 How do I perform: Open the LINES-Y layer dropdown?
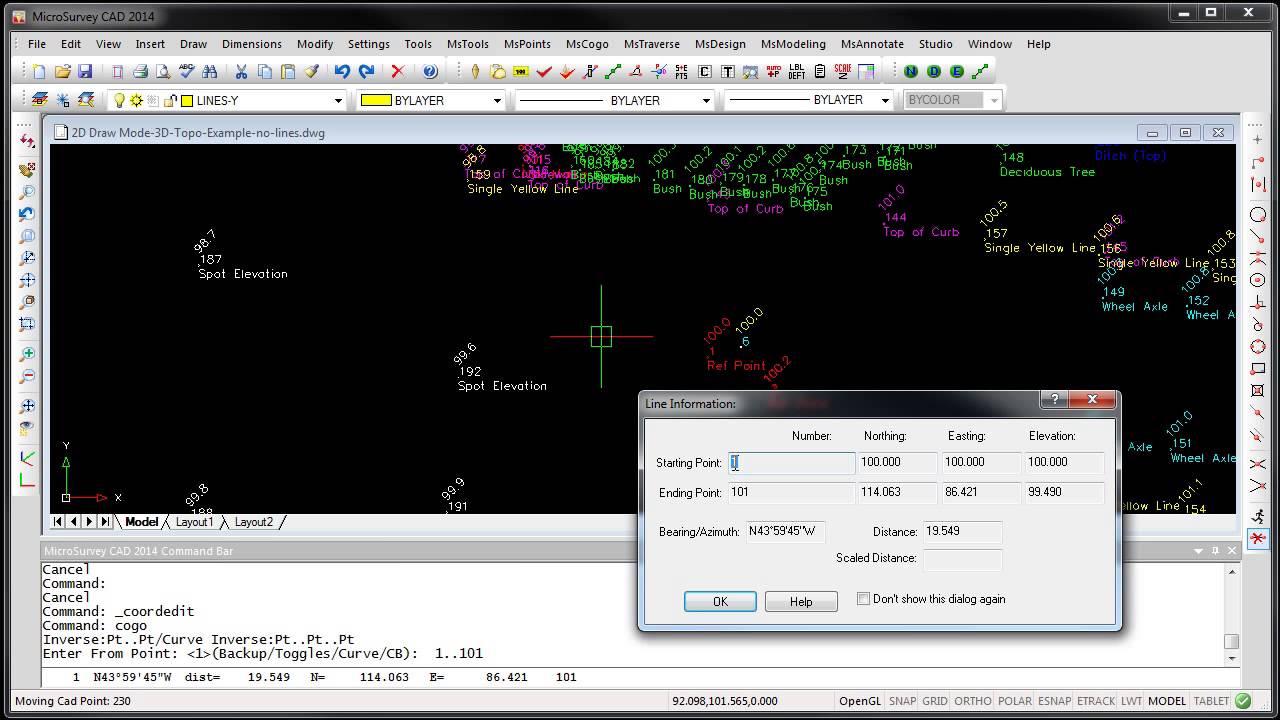click(x=338, y=100)
